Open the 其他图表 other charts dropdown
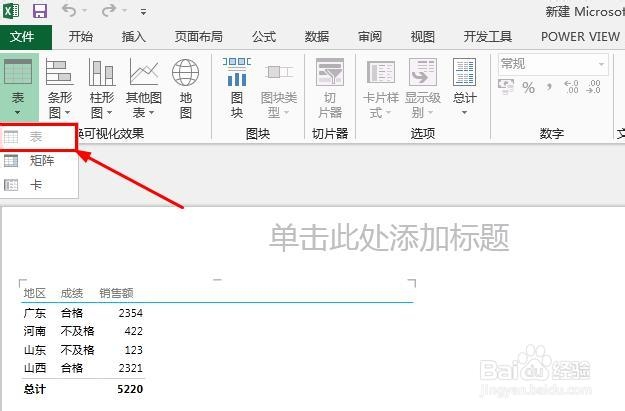The width and height of the screenshot is (625, 411). (144, 88)
